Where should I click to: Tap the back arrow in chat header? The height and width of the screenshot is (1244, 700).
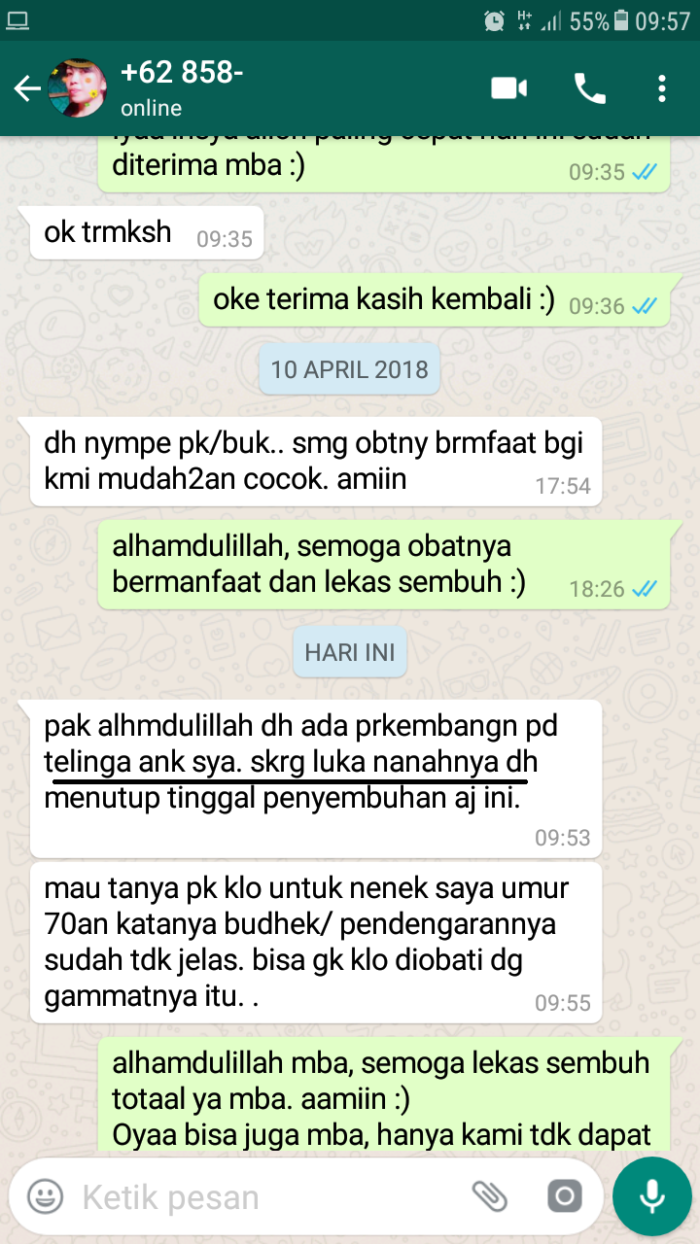click(x=26, y=89)
